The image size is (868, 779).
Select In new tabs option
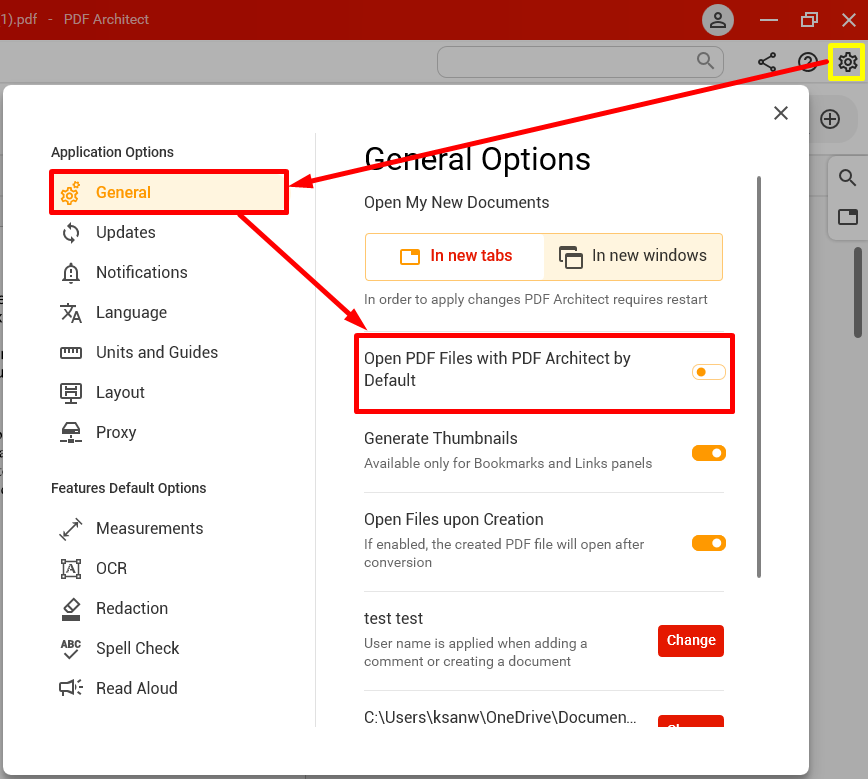click(x=455, y=257)
